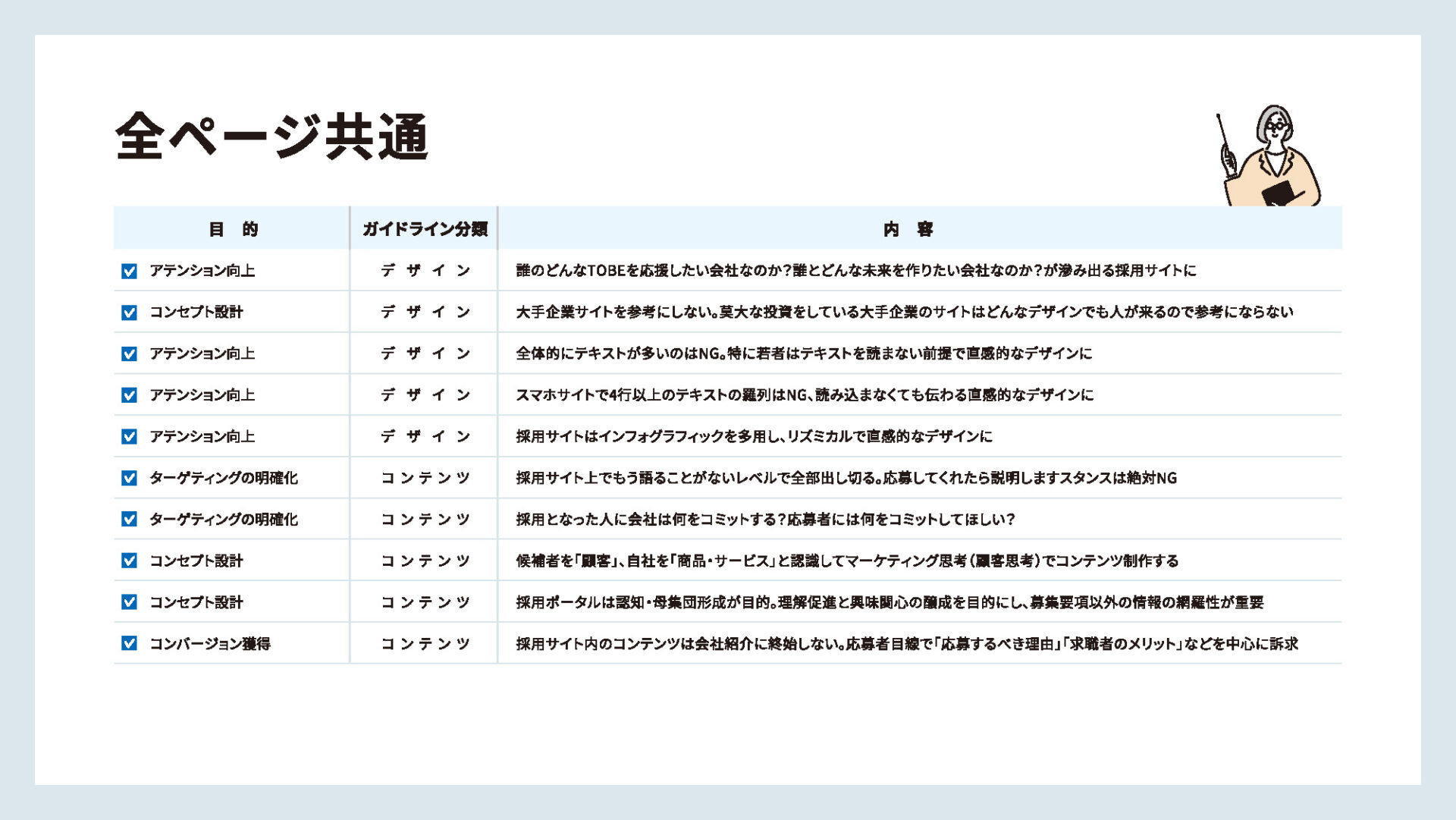Click the 内容 column header

[908, 229]
